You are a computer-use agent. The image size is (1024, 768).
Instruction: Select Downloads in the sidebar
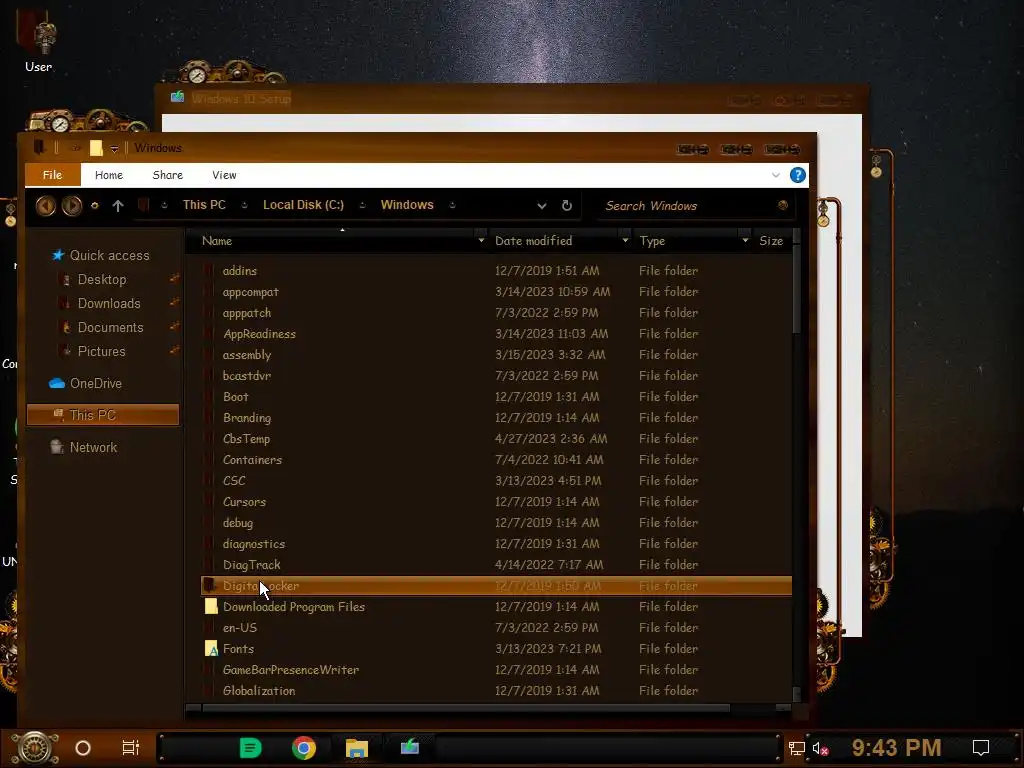(109, 304)
